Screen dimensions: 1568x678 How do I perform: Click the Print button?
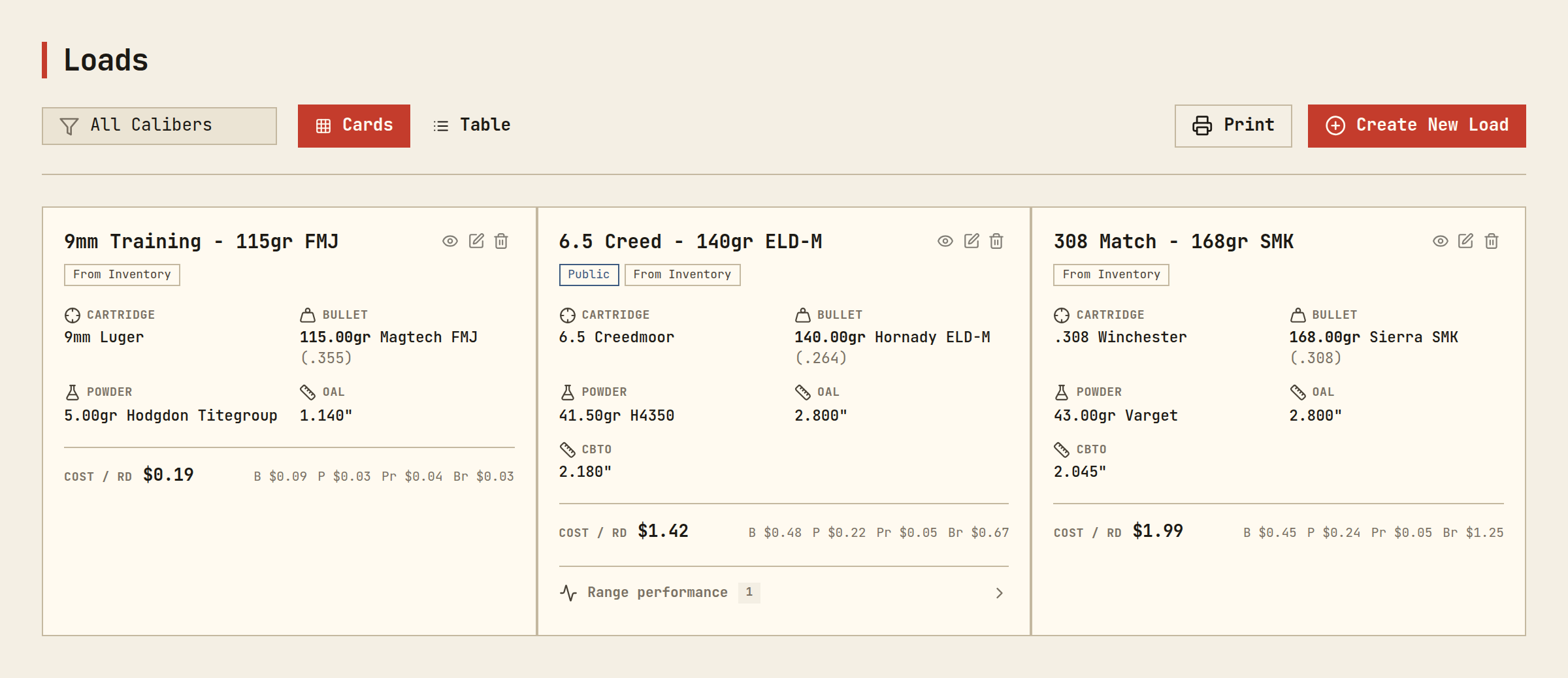(x=1233, y=126)
